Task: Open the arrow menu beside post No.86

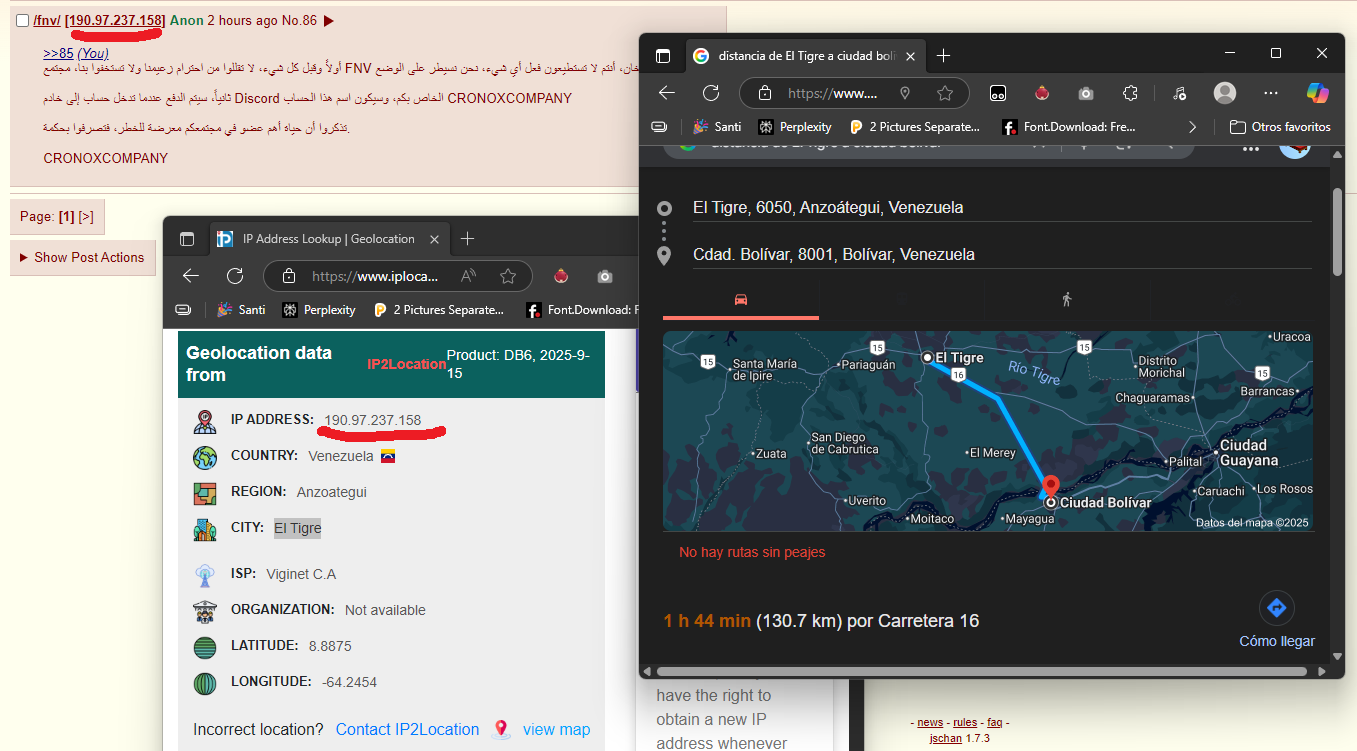Action: [329, 21]
